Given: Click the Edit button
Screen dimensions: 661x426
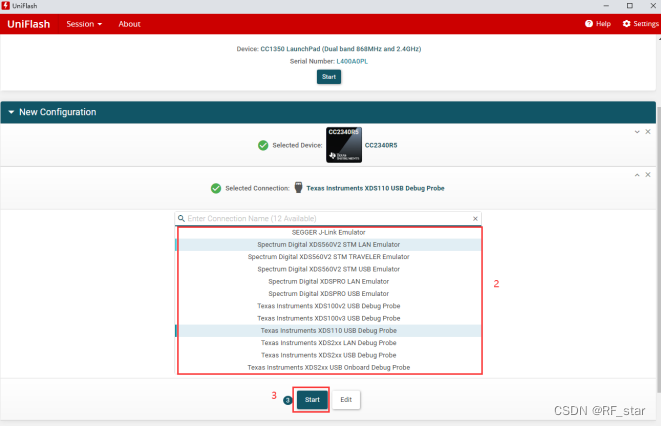Looking at the screenshot, I should [346, 399].
